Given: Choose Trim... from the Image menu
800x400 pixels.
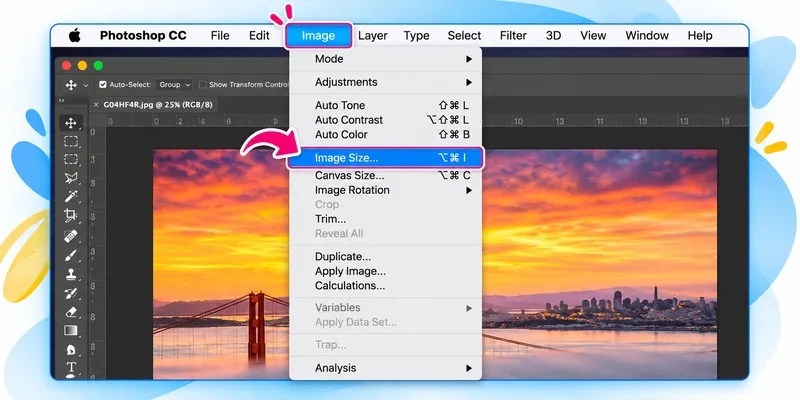Looking at the screenshot, I should (x=386, y=219).
